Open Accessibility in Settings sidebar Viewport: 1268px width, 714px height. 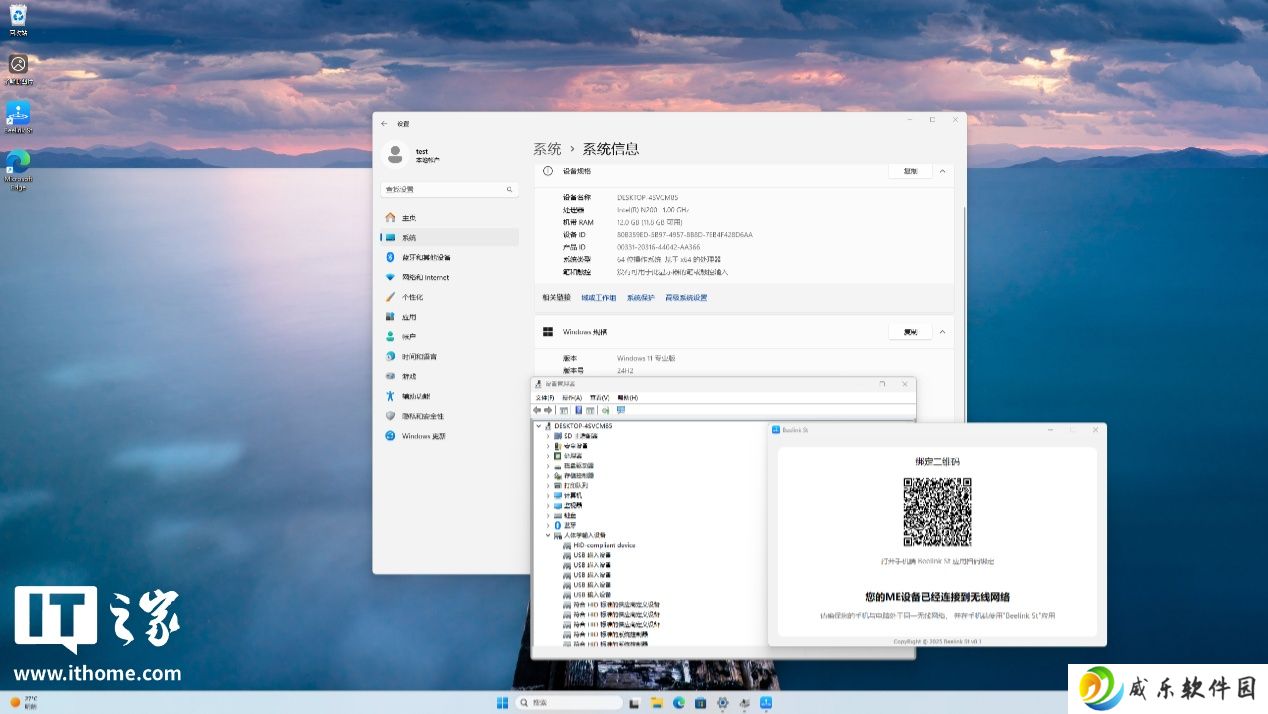450,396
